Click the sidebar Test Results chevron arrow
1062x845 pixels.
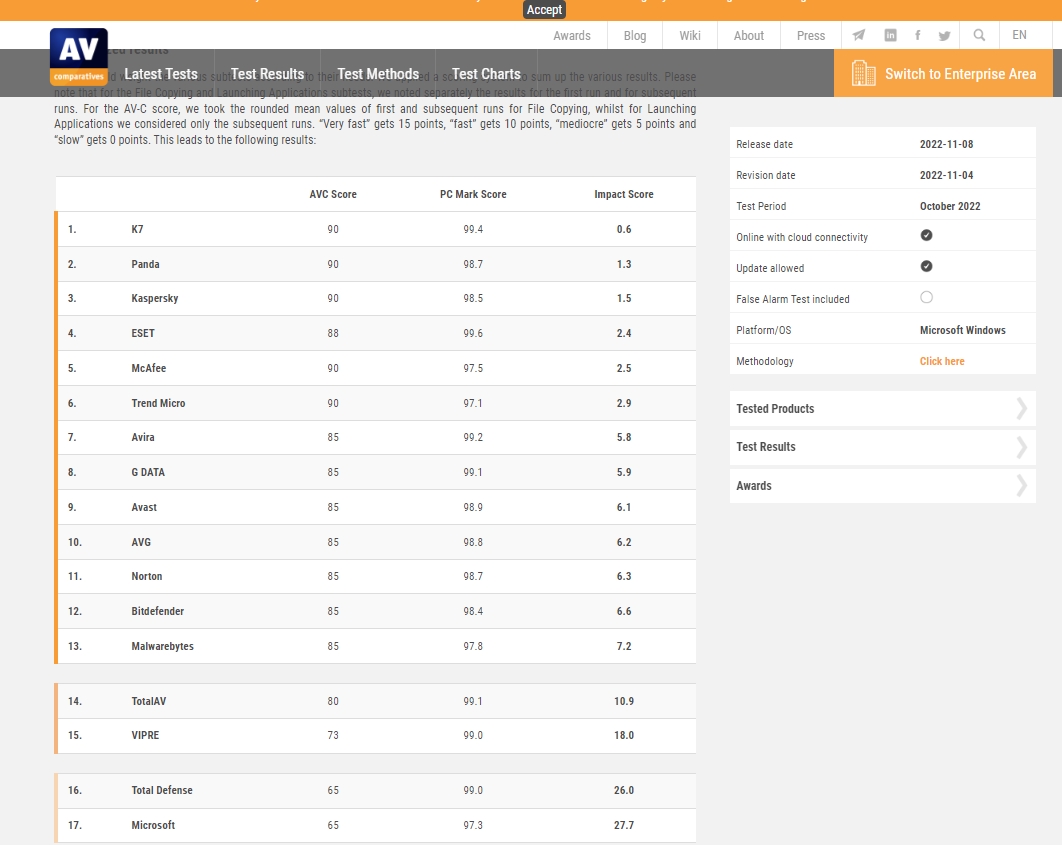click(1021, 447)
